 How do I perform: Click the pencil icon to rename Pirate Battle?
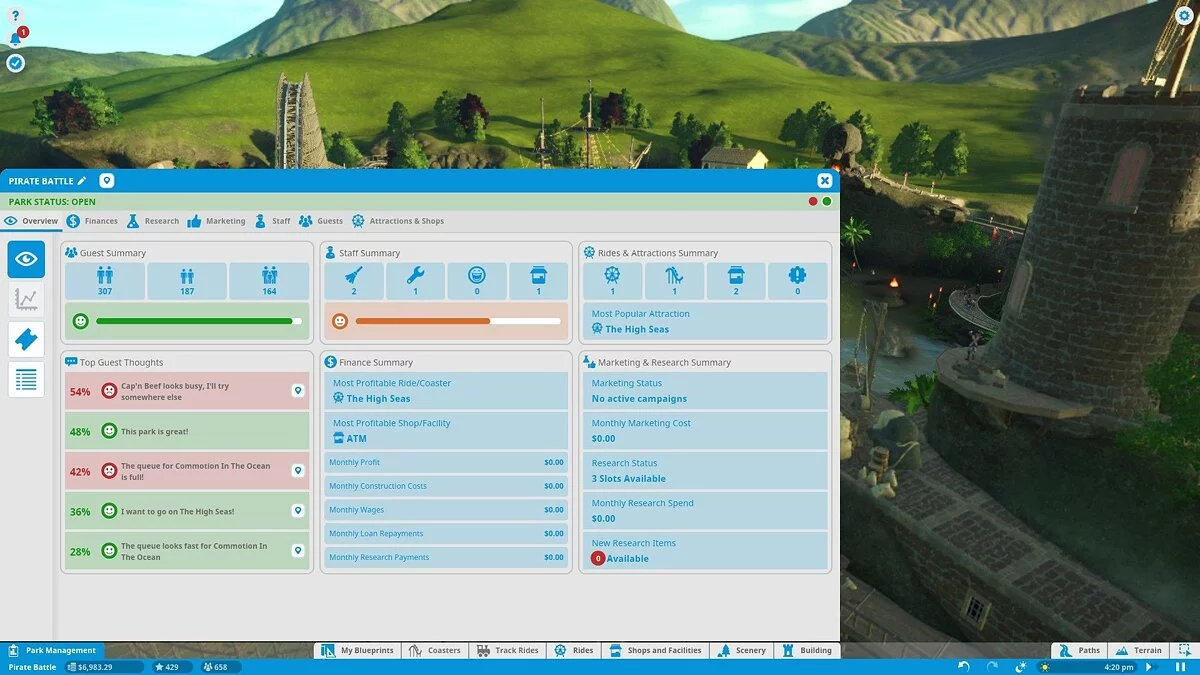[82, 181]
